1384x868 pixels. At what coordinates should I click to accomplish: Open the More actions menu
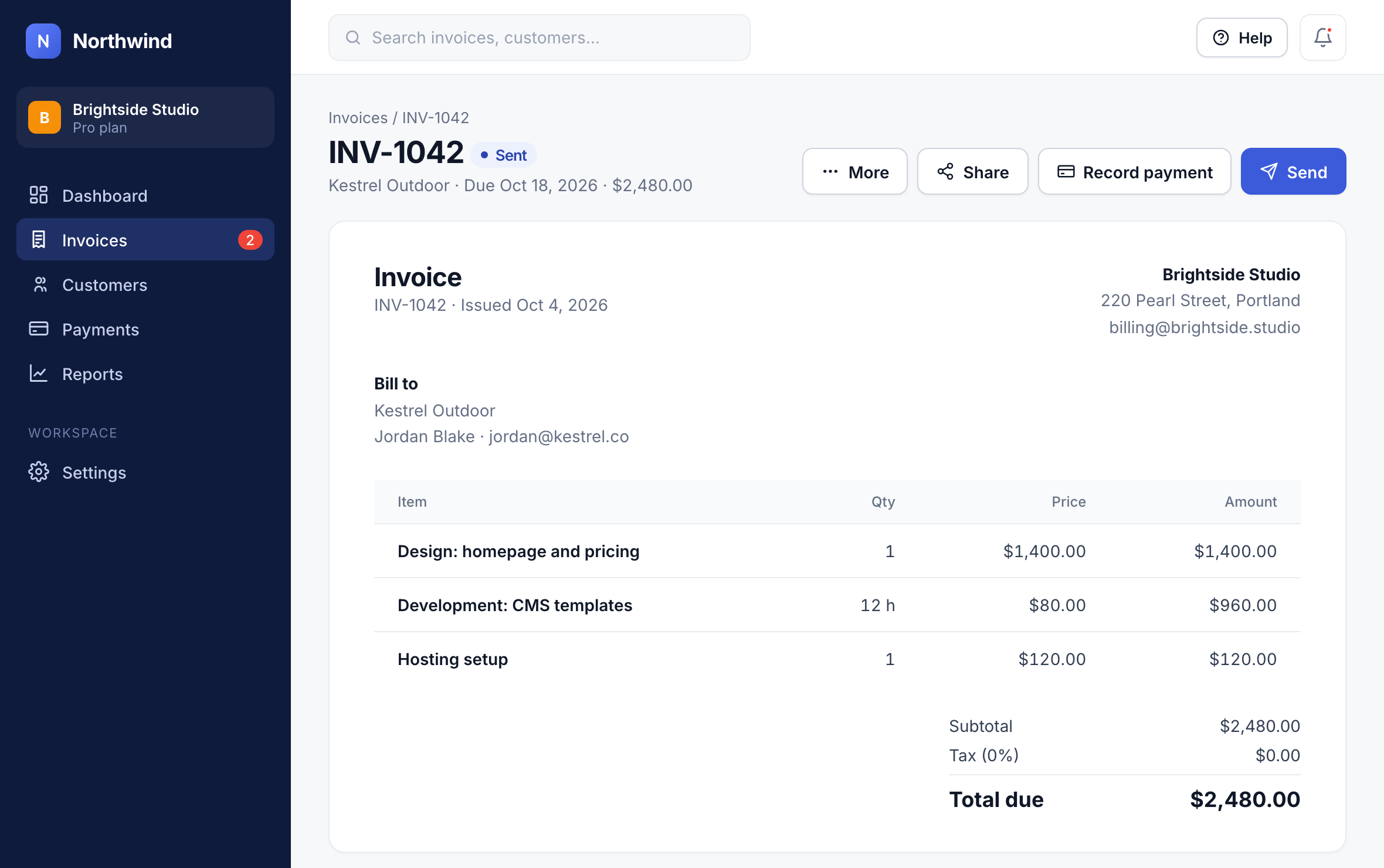pos(855,172)
